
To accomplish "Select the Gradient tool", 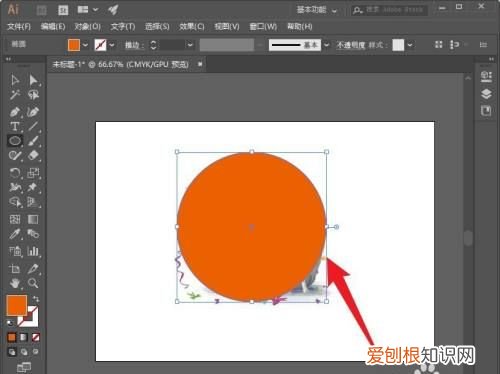I will pos(33,219).
